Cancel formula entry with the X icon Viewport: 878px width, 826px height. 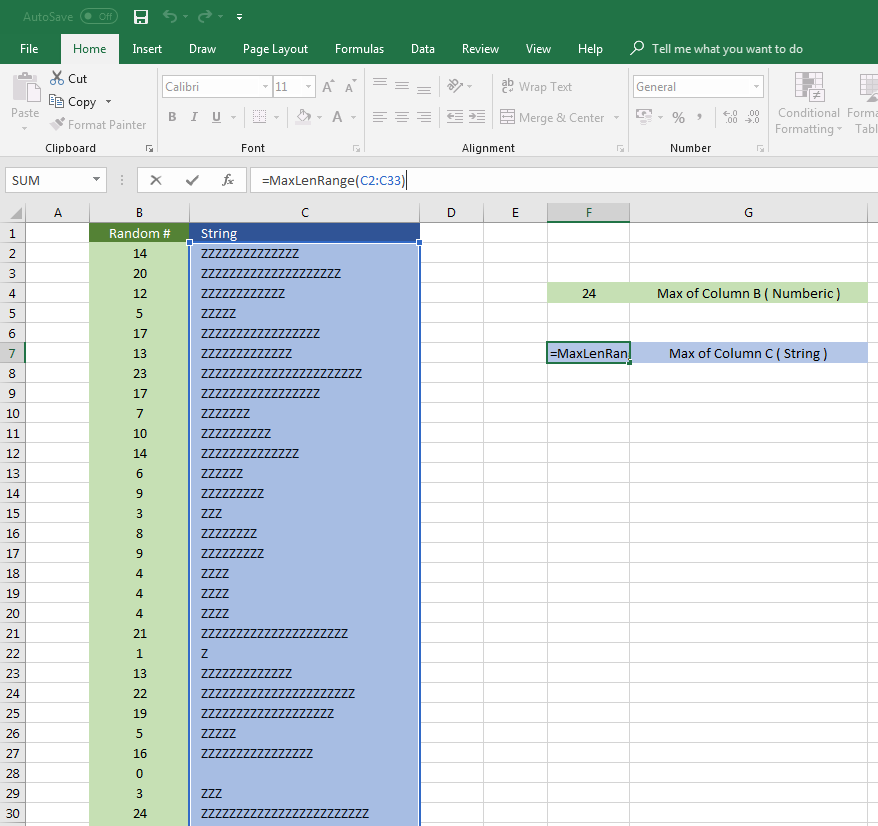click(x=156, y=180)
